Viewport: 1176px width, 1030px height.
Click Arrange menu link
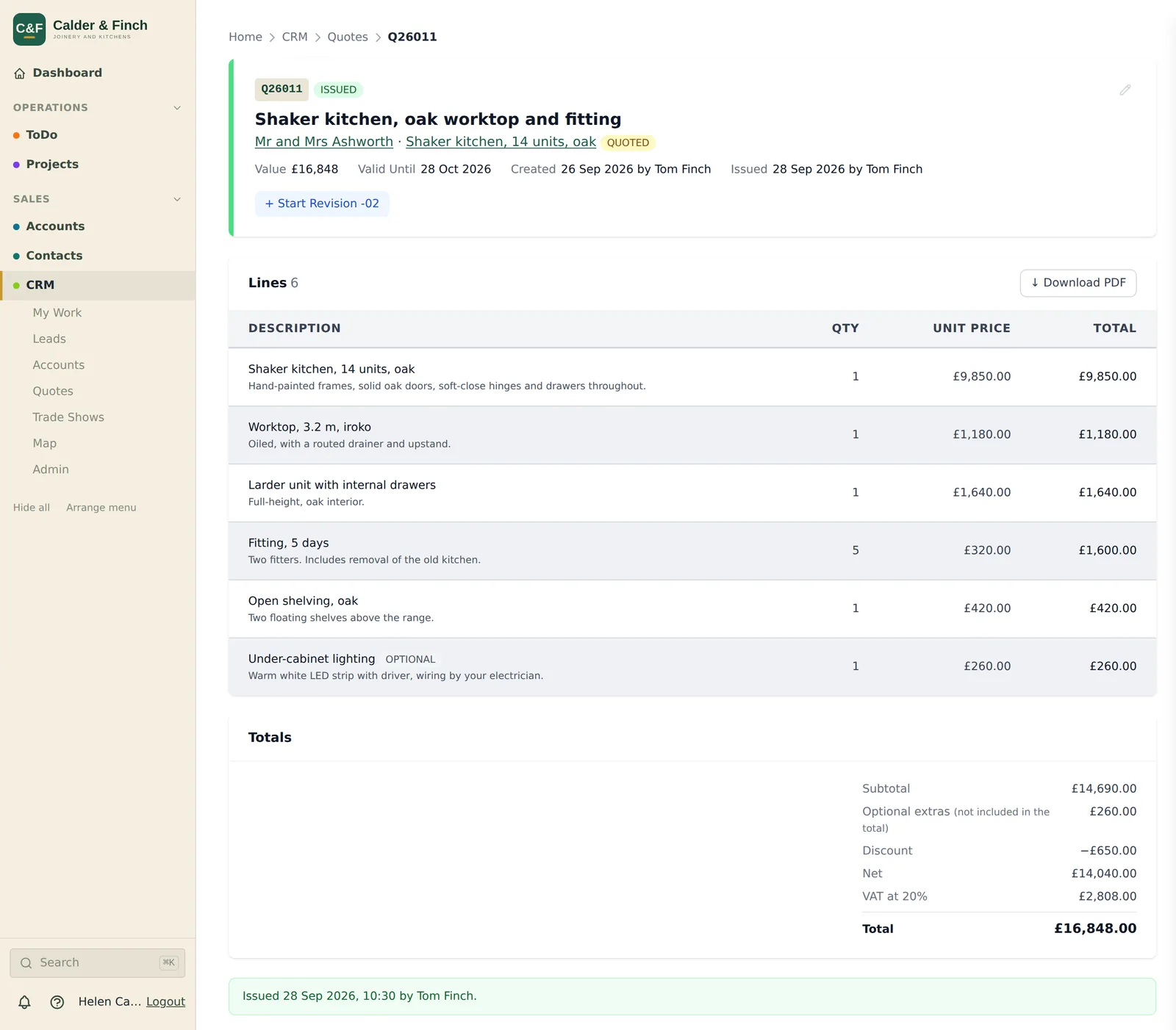click(x=101, y=508)
